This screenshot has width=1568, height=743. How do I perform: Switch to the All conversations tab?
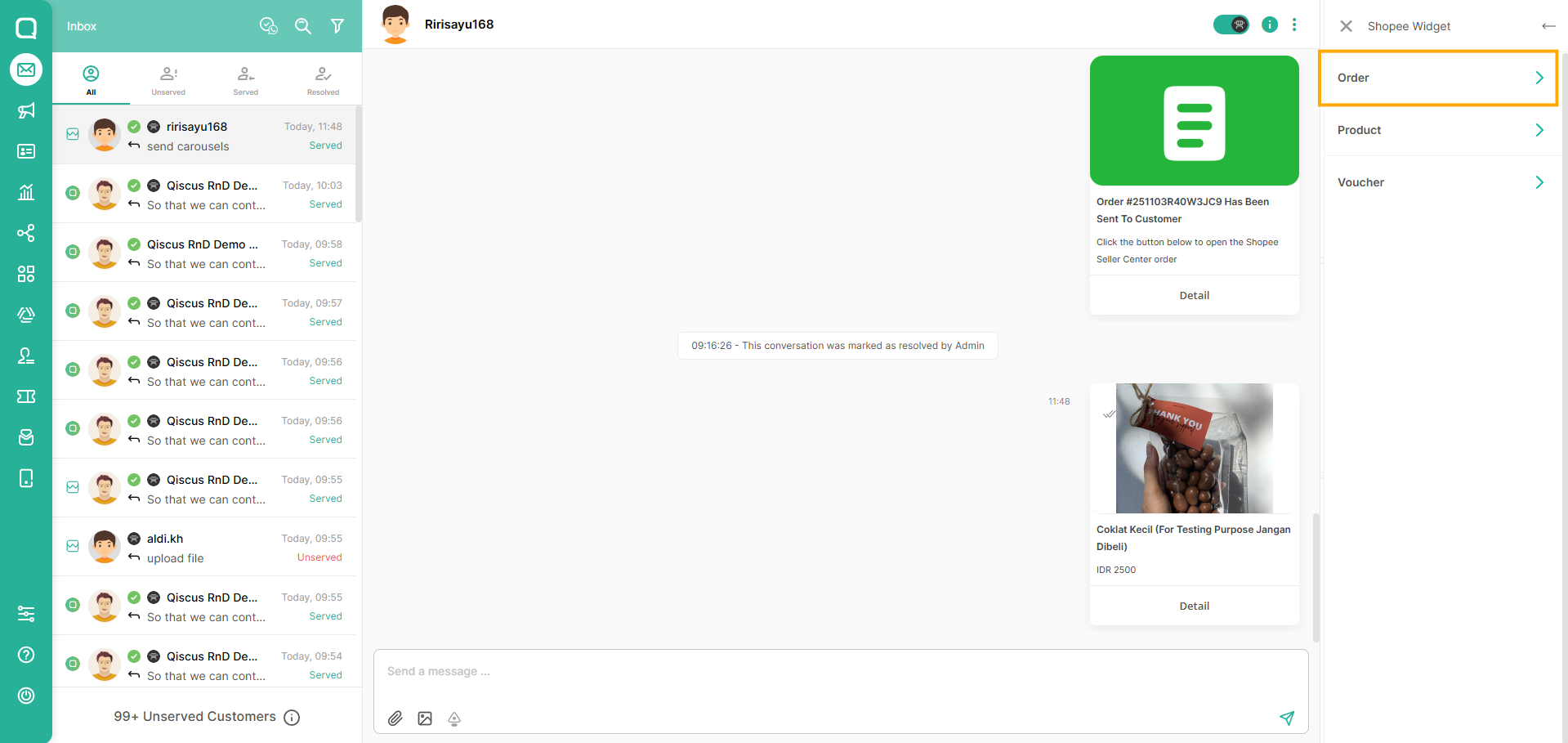click(91, 80)
